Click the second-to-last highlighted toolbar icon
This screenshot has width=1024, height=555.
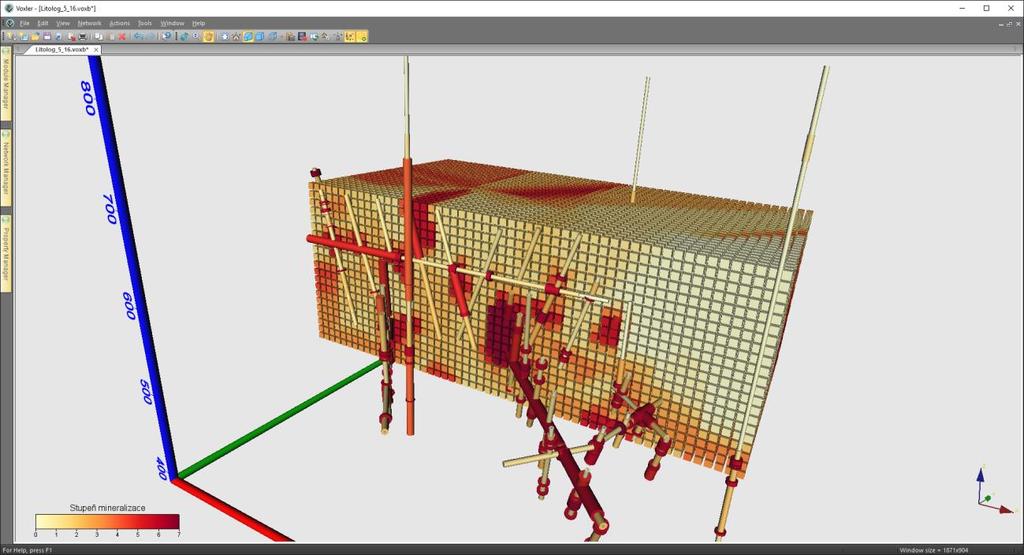pos(349,37)
